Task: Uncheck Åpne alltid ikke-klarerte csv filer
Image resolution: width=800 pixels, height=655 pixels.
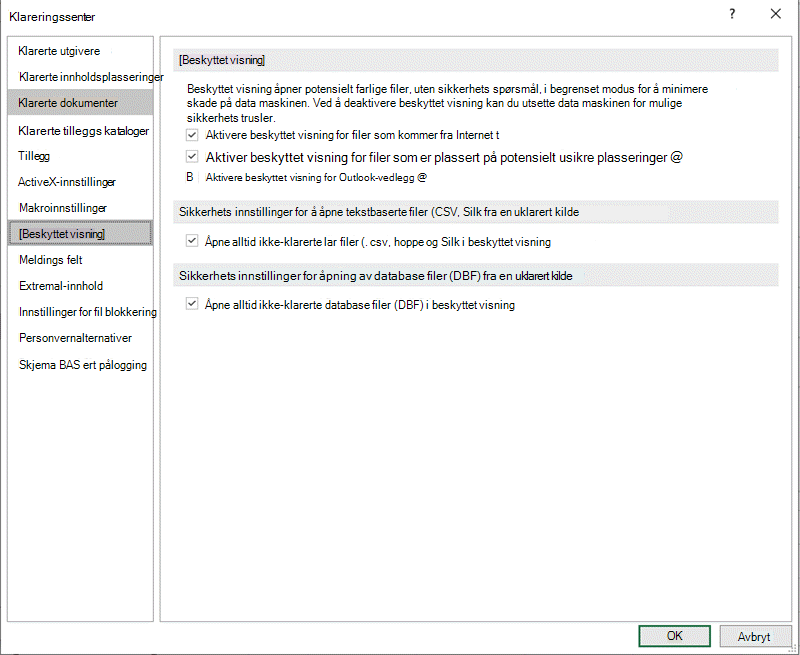Action: [192, 241]
